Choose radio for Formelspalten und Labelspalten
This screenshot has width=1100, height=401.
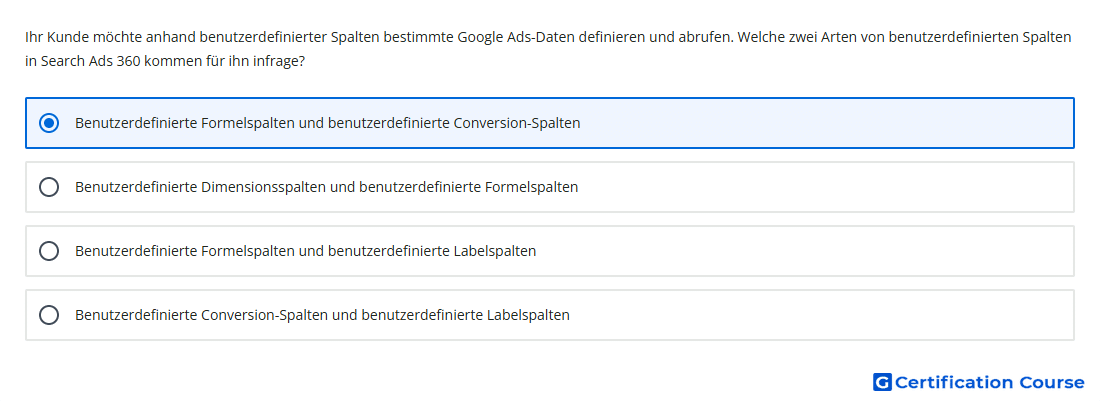[x=49, y=251]
